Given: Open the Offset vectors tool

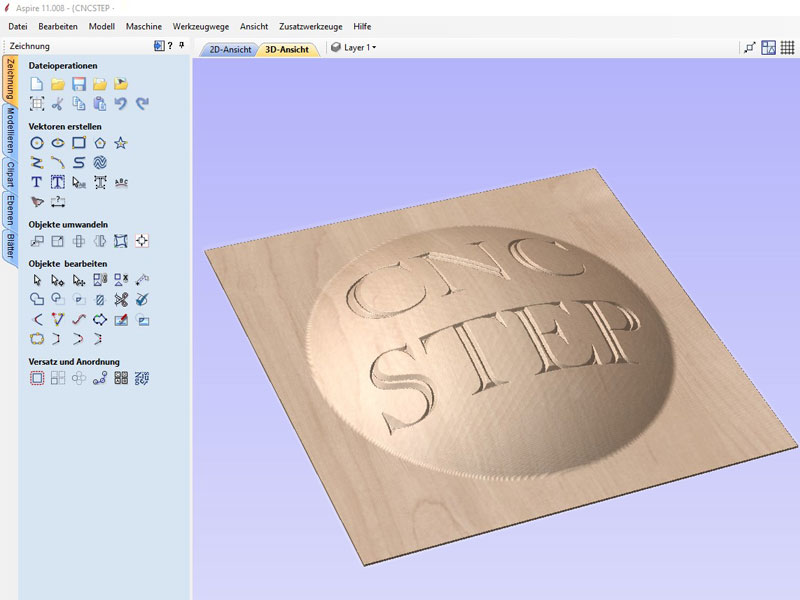Looking at the screenshot, I should (36, 378).
